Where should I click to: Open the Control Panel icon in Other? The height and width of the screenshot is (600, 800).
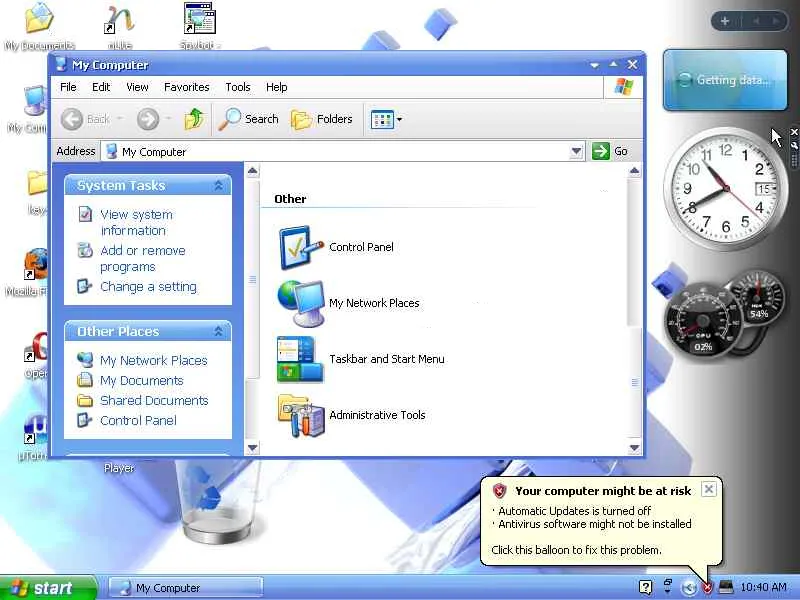pyautogui.click(x=301, y=247)
